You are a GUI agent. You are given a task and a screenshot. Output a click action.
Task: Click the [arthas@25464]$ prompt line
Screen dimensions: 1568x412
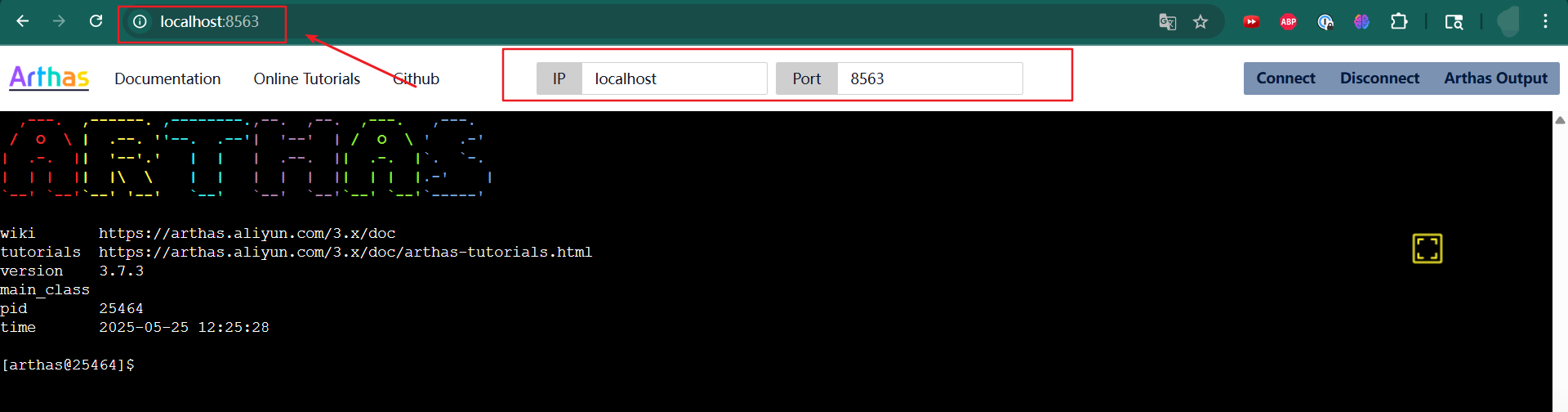click(68, 365)
